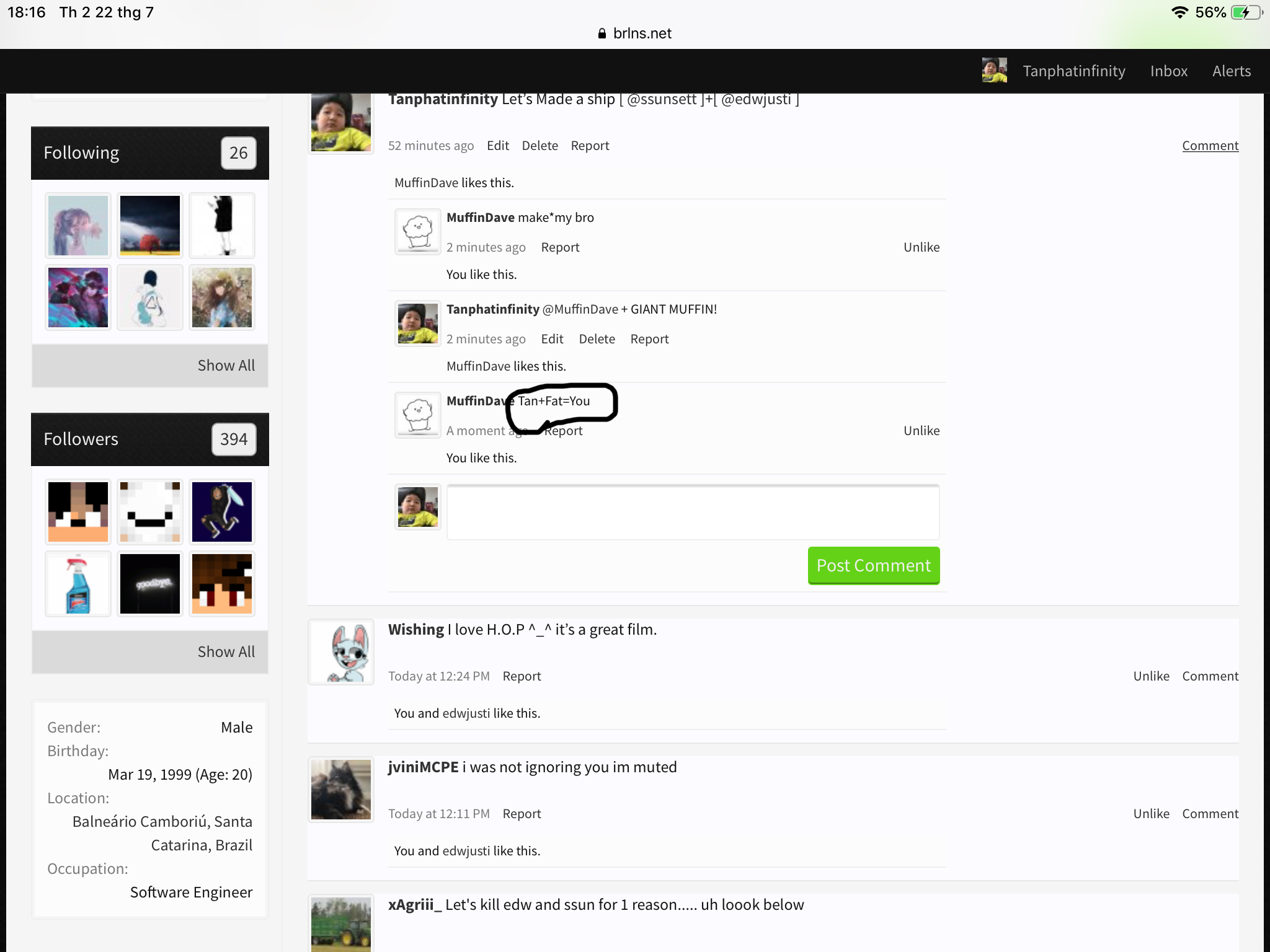
Task: Open the Inbox menu
Action: (1169, 71)
